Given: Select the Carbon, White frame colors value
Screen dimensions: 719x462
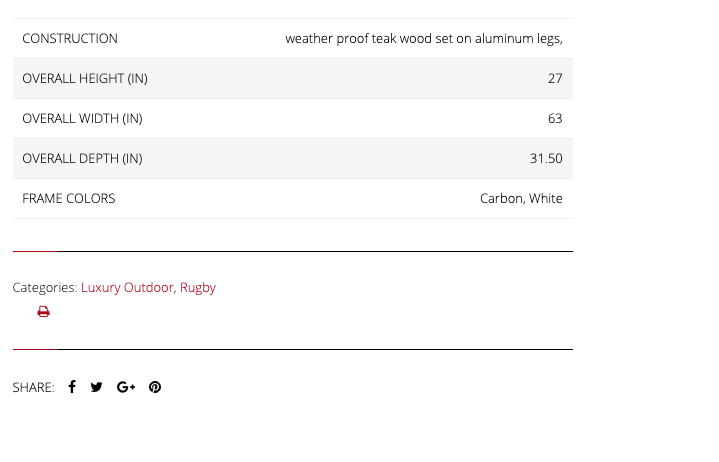Looking at the screenshot, I should click(x=521, y=198).
